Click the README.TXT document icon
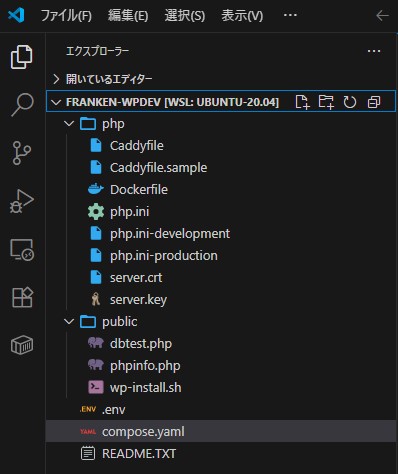This screenshot has width=398, height=474. (x=88, y=453)
